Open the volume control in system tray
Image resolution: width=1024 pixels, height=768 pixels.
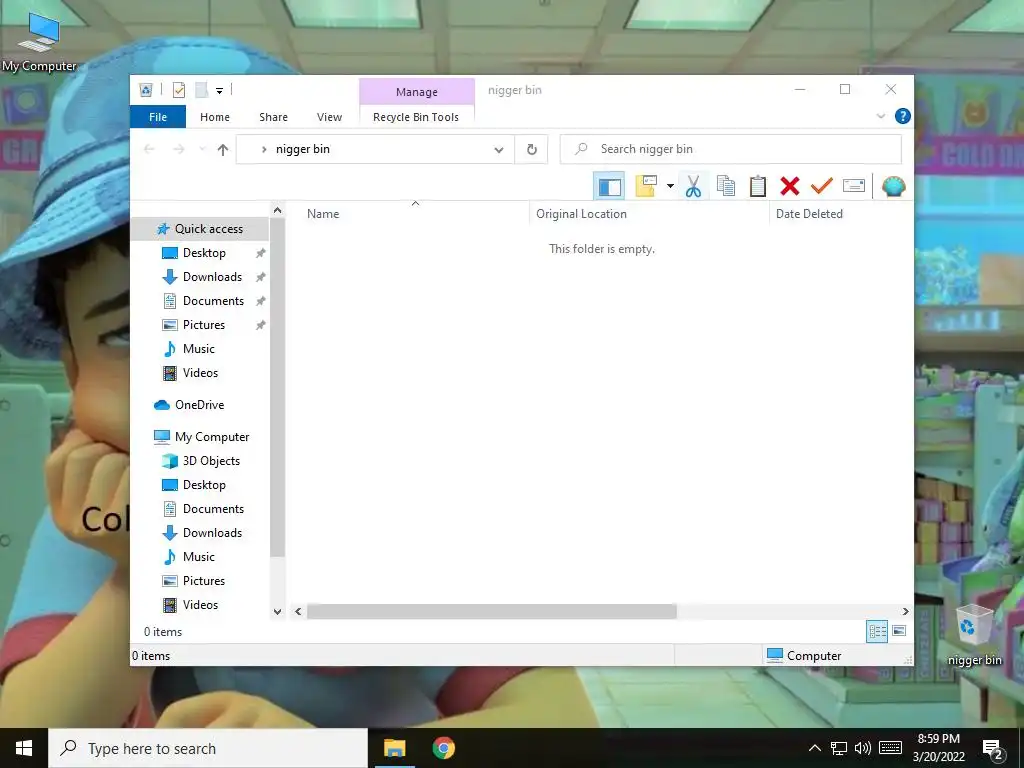pos(863,748)
